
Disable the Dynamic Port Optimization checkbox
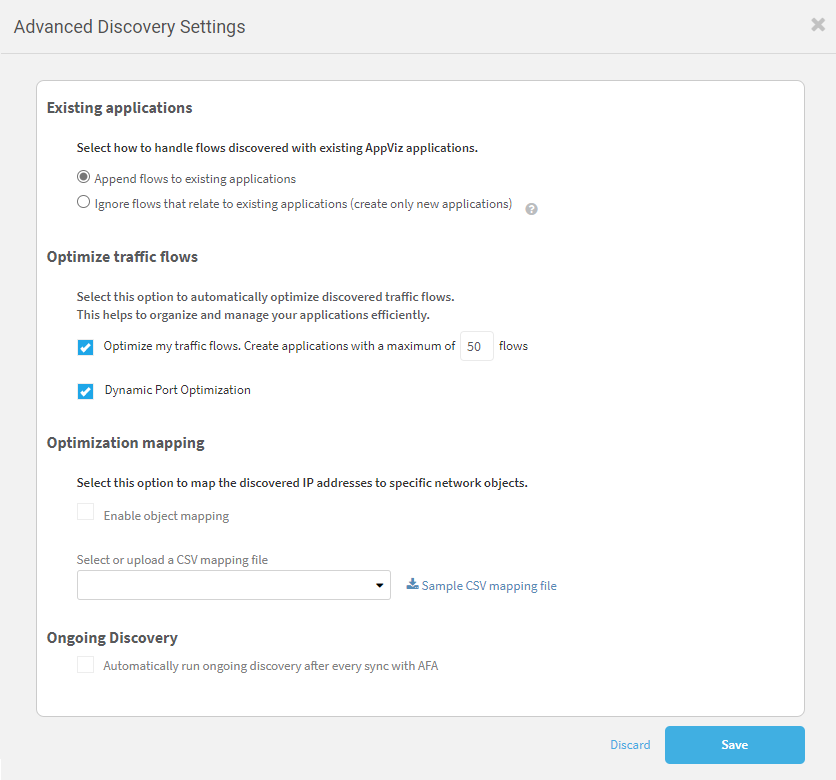tap(86, 391)
